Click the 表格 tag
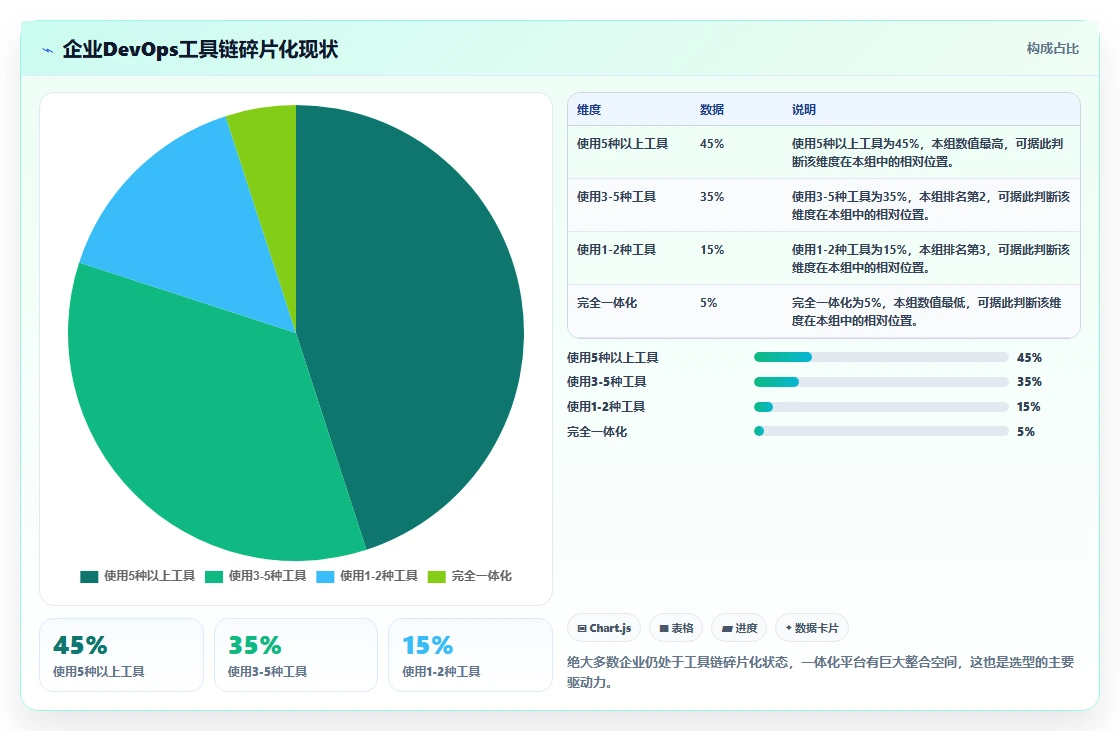 point(676,628)
